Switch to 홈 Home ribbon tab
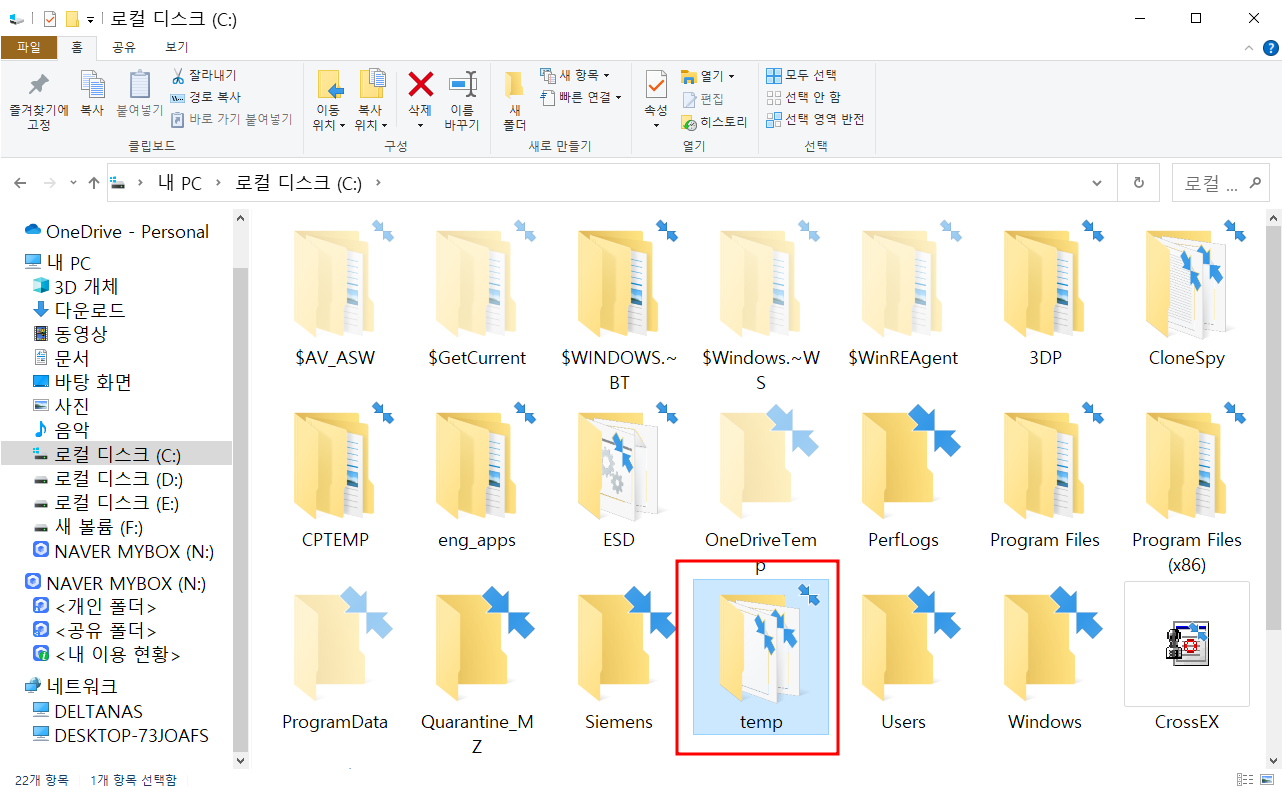The height and width of the screenshot is (793, 1283). coord(77,47)
